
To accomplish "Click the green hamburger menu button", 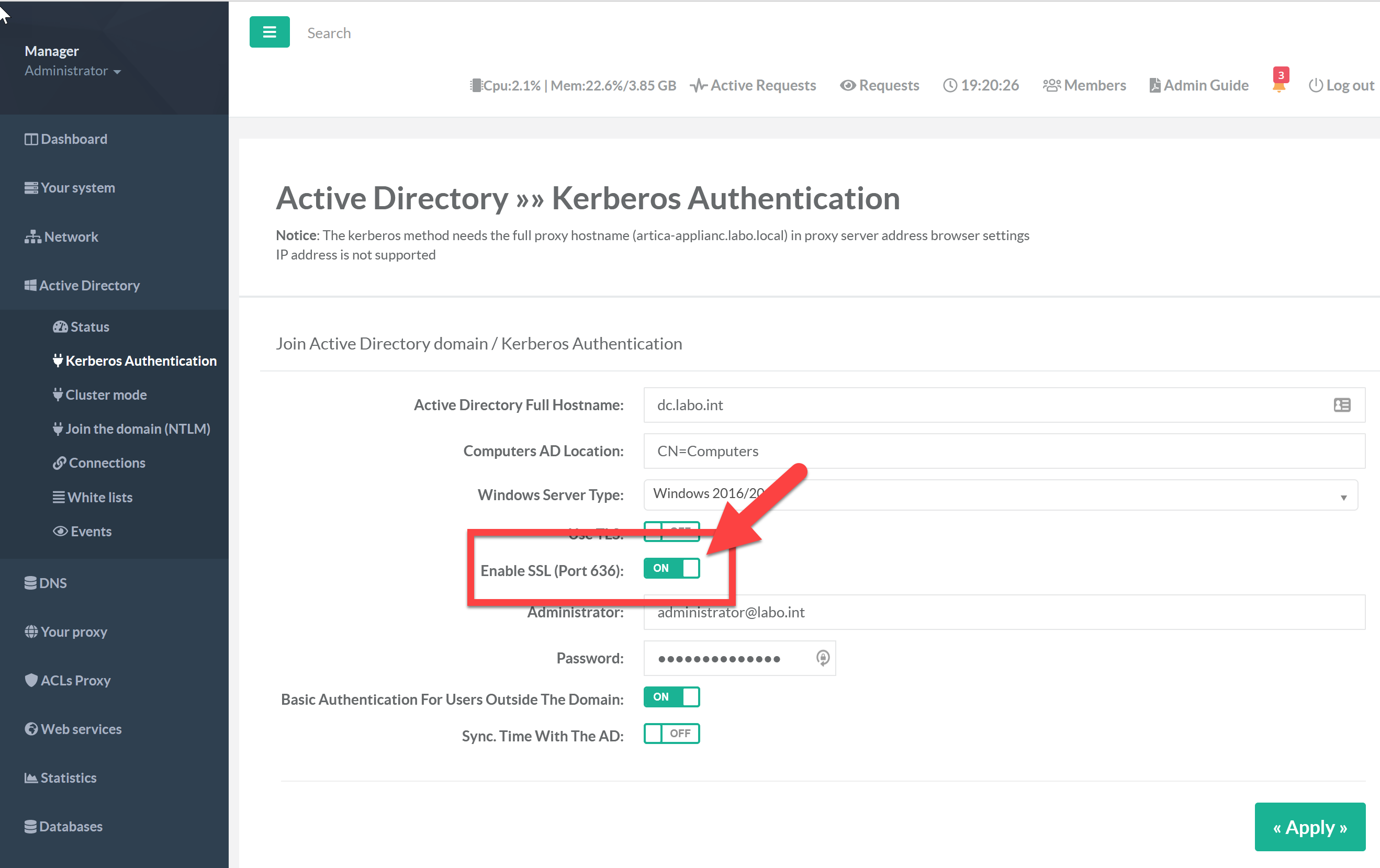I will pos(270,32).
